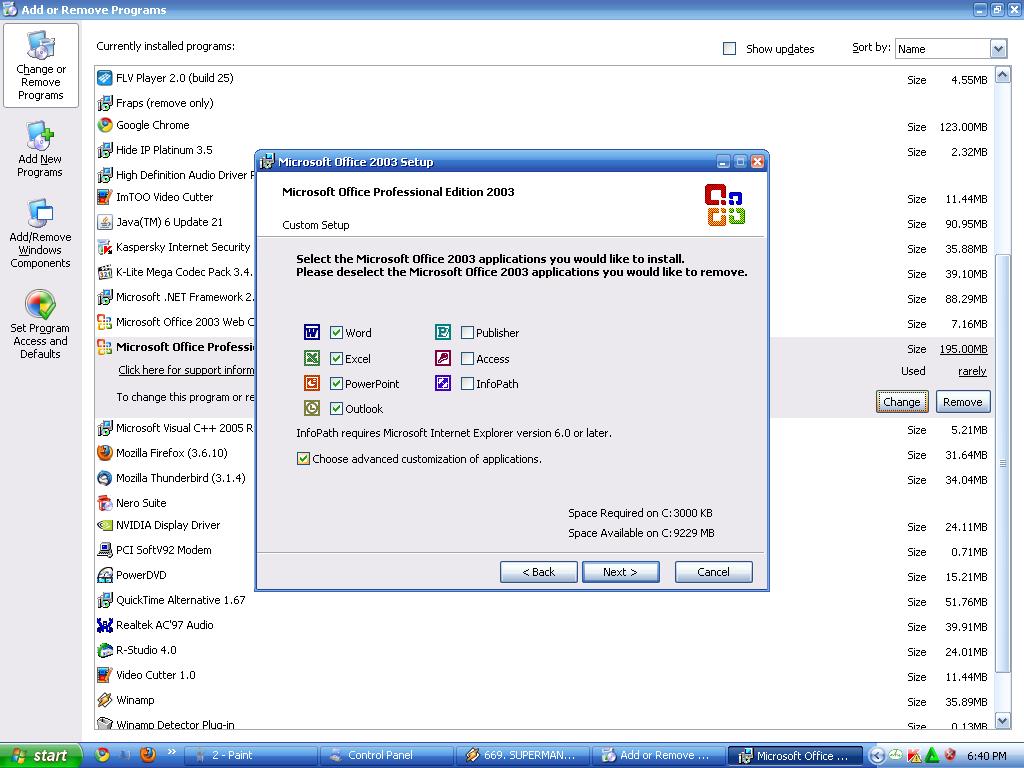Select Realtek AC'97 Audio icon in list
The width and height of the screenshot is (1024, 768).
pyautogui.click(x=104, y=625)
